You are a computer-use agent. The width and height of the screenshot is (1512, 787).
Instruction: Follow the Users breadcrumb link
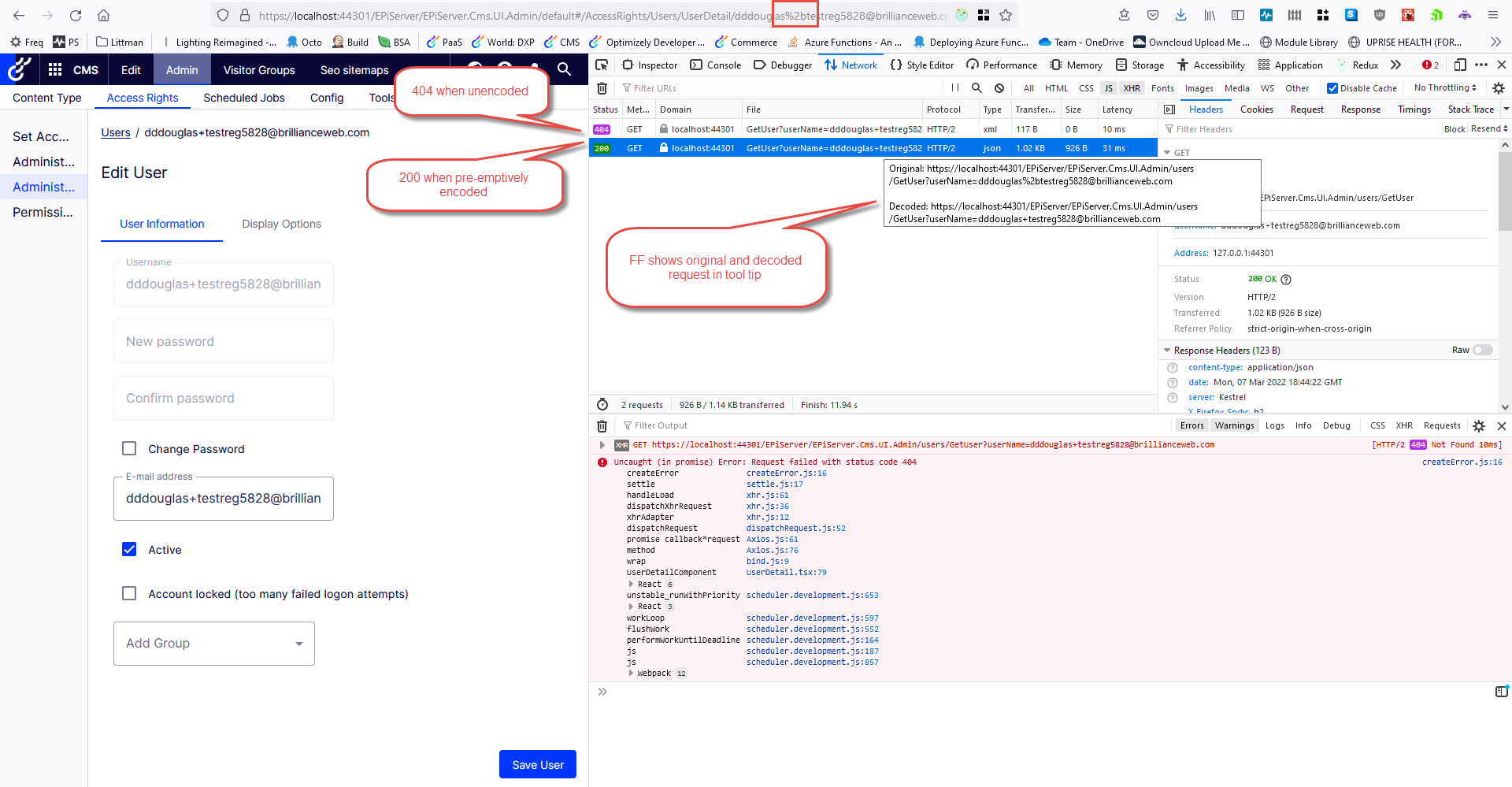pos(115,132)
